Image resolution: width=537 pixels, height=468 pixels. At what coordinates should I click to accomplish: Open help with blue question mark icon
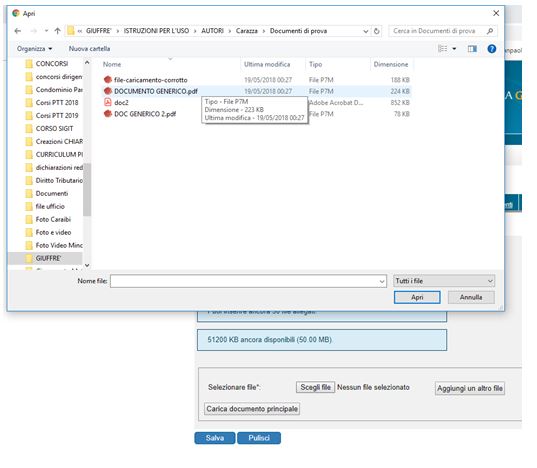click(x=491, y=49)
